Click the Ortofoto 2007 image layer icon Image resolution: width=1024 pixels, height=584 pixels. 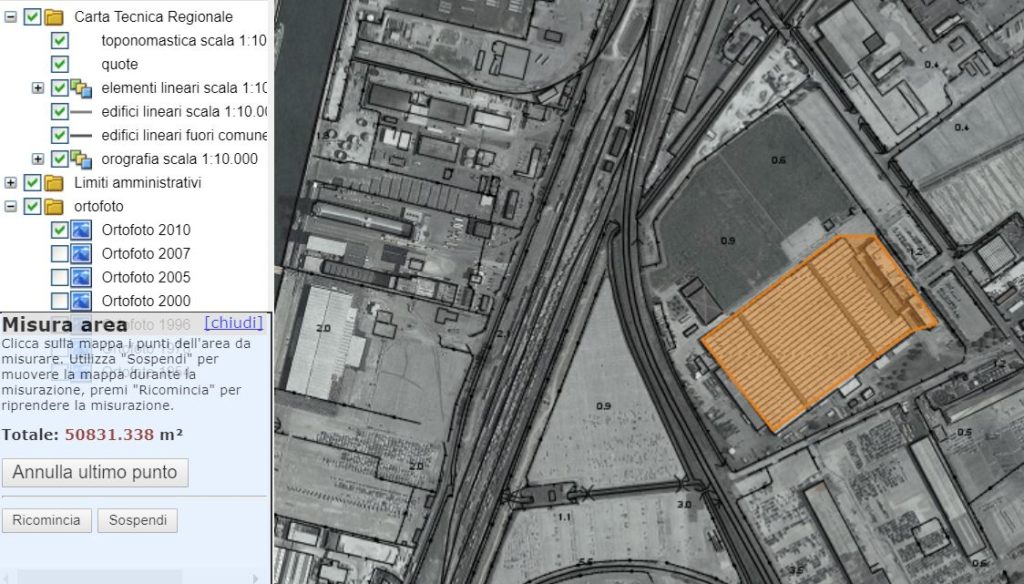click(82, 254)
